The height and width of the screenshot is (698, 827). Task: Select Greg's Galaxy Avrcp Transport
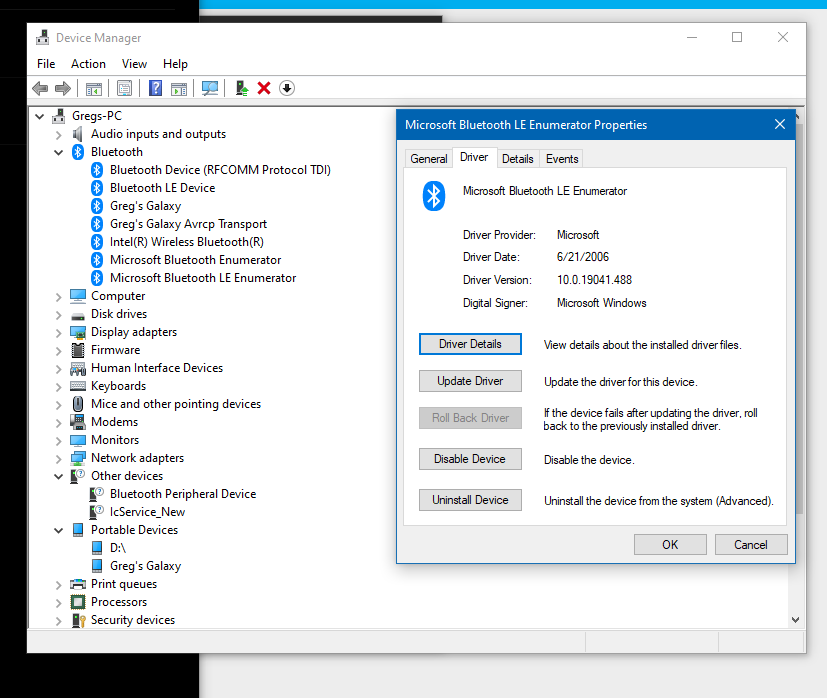click(188, 224)
